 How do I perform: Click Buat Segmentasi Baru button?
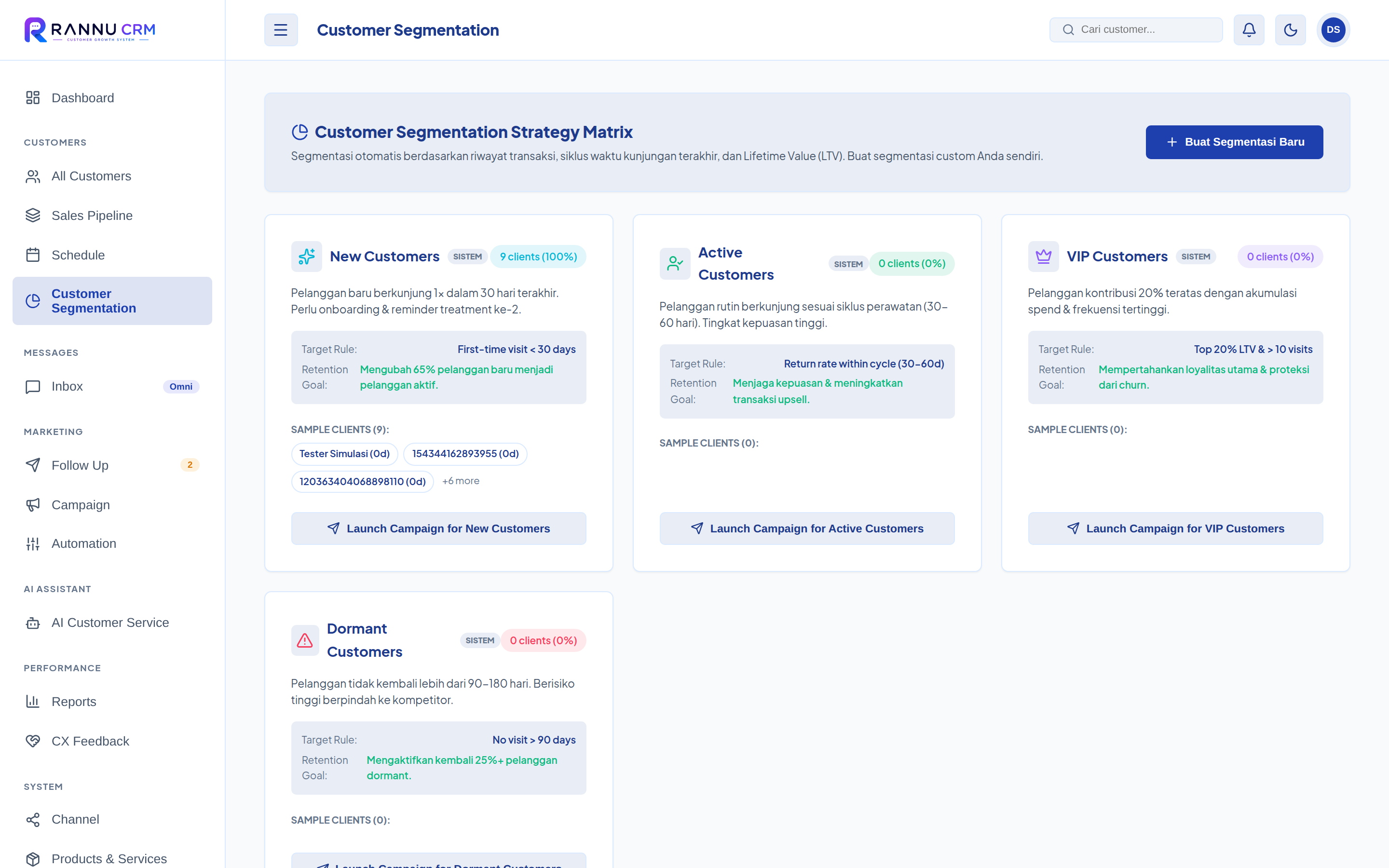tap(1234, 142)
